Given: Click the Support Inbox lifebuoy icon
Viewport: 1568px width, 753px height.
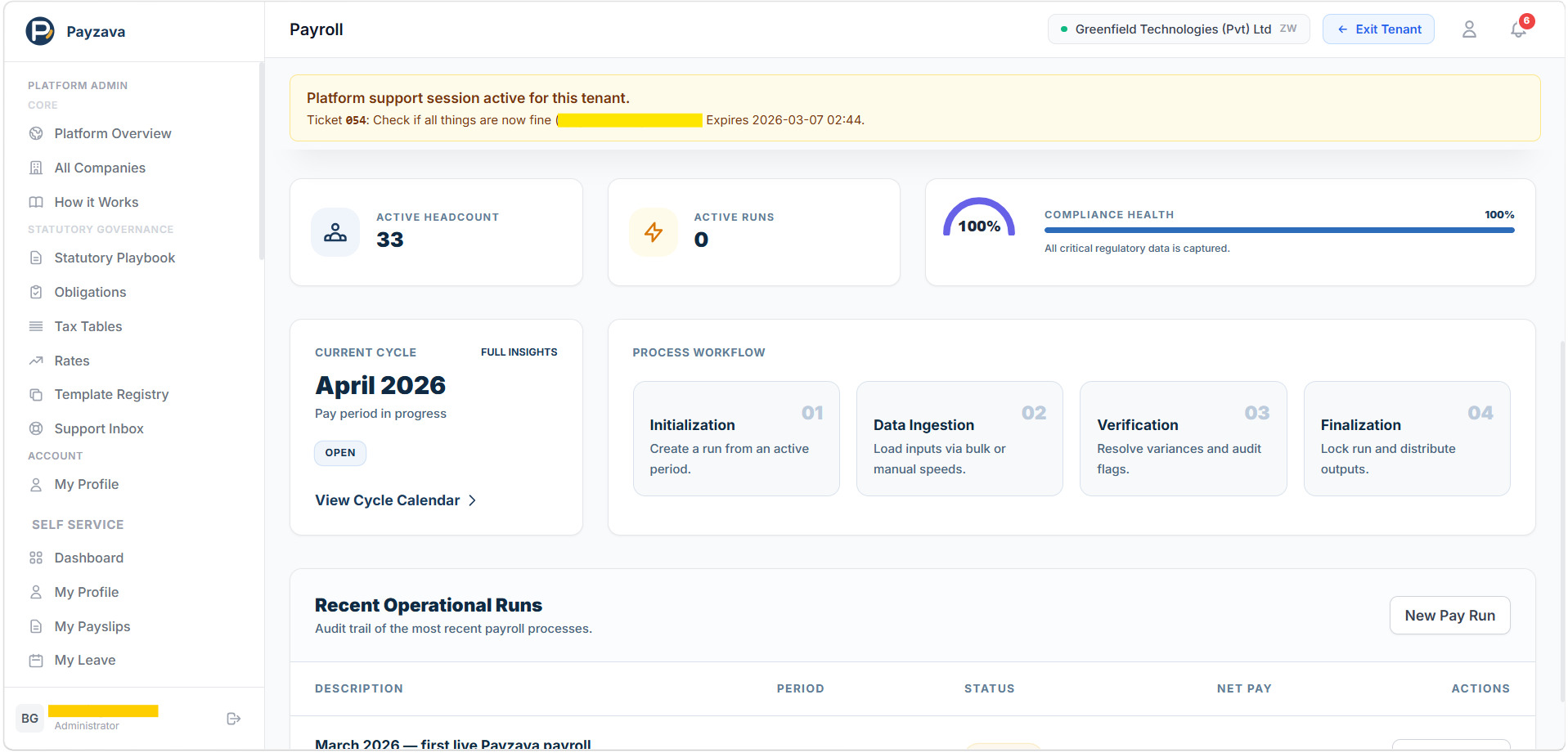Looking at the screenshot, I should click(36, 428).
